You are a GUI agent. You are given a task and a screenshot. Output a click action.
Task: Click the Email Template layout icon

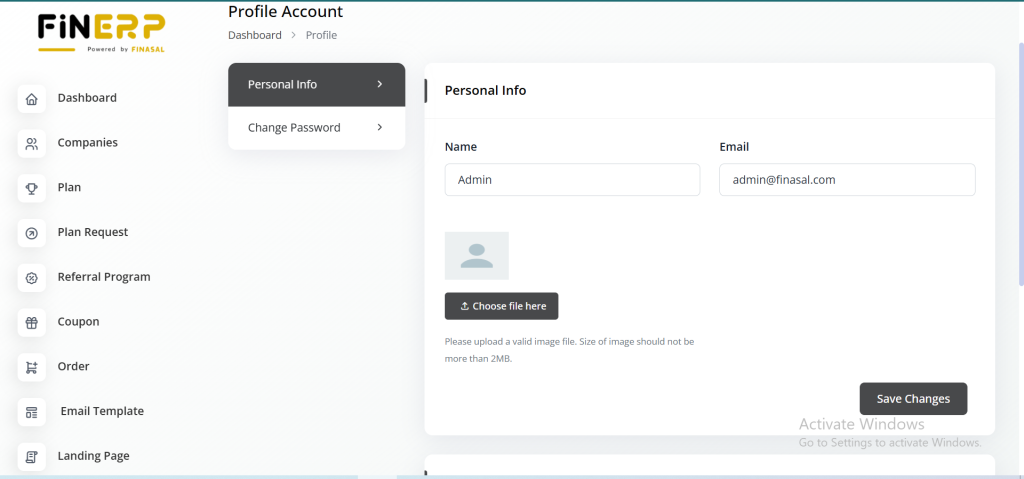click(32, 412)
